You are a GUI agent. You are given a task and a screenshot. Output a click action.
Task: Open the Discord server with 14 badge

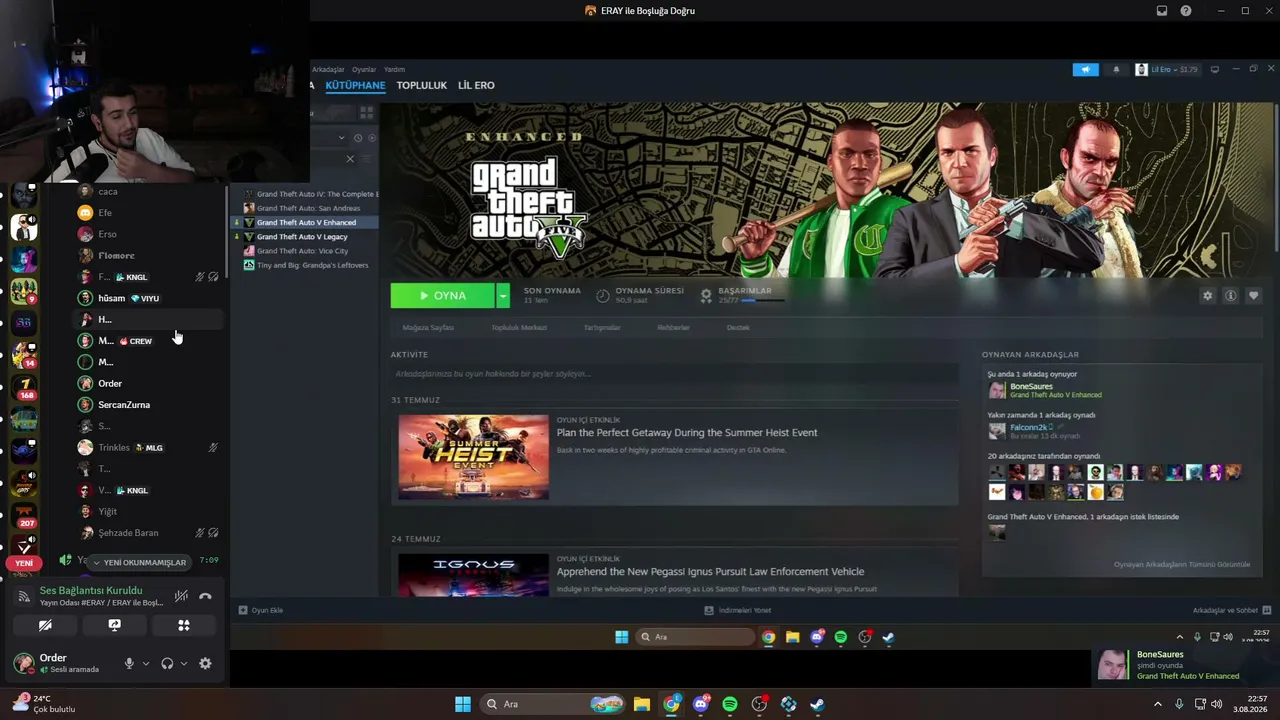pos(25,355)
